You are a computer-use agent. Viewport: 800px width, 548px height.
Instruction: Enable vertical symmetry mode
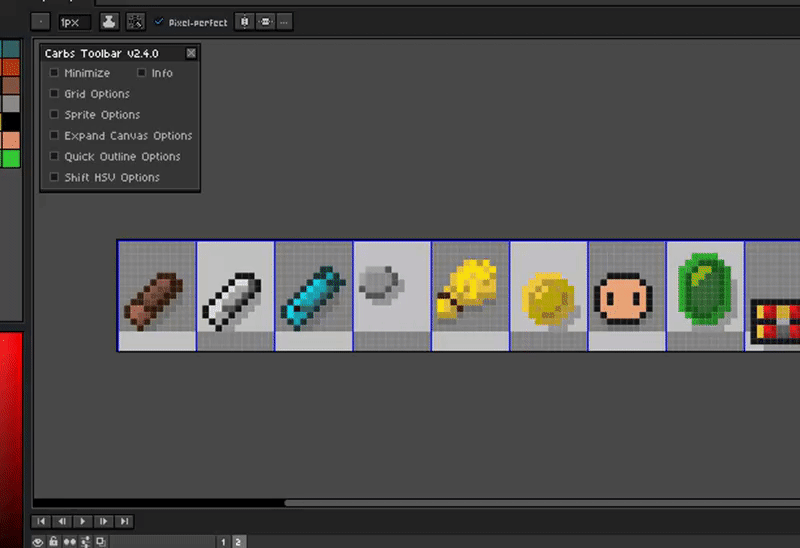point(244,22)
